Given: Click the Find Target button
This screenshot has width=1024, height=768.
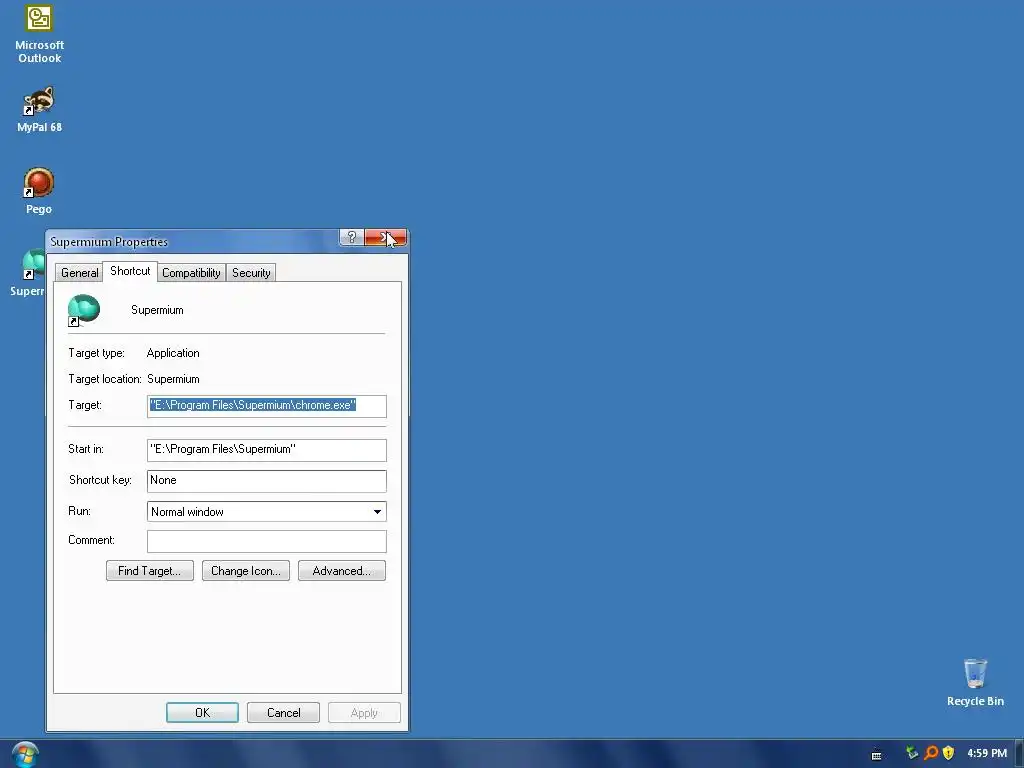Looking at the screenshot, I should (150, 571).
